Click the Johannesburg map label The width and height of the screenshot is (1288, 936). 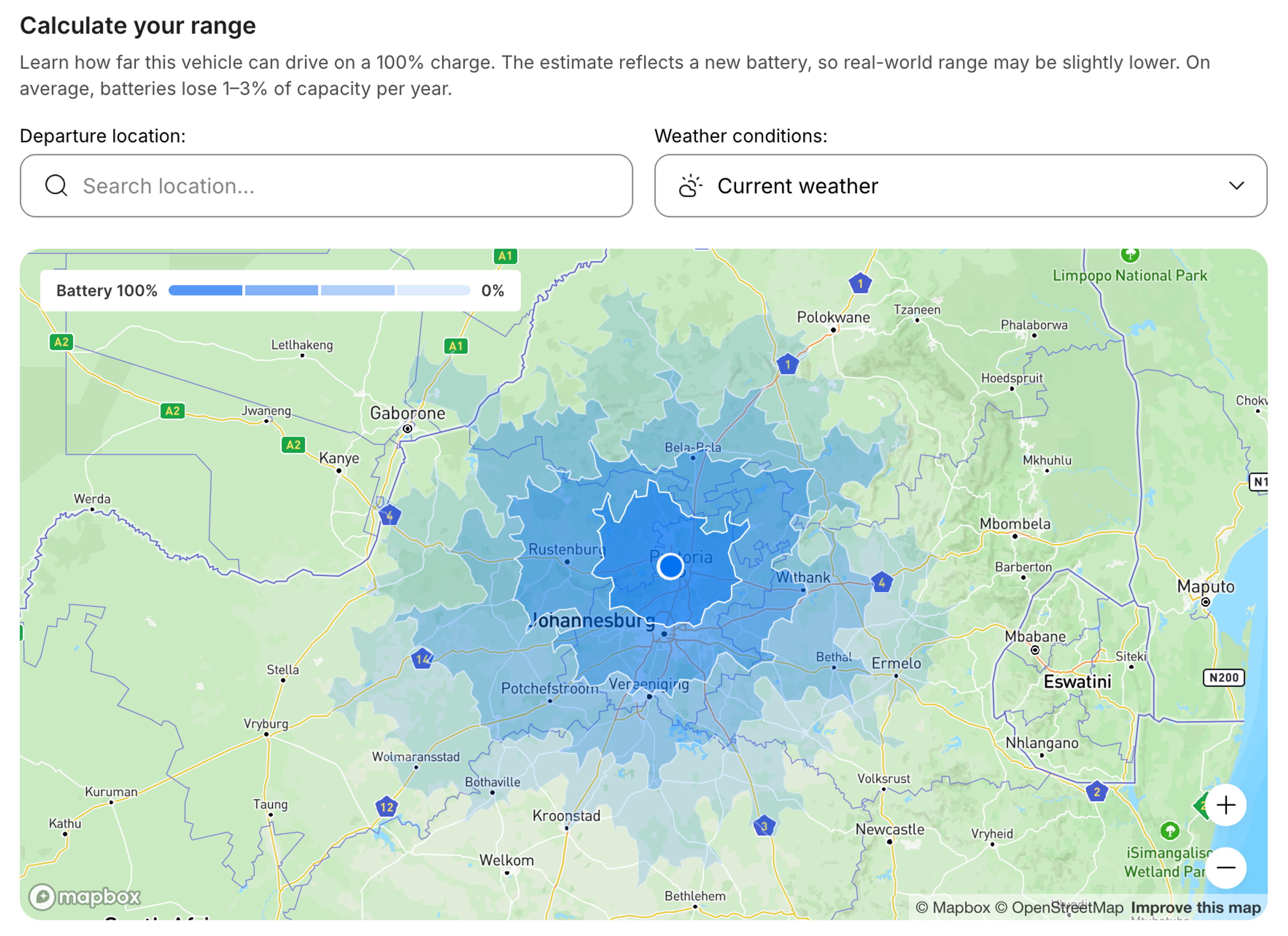point(591,621)
